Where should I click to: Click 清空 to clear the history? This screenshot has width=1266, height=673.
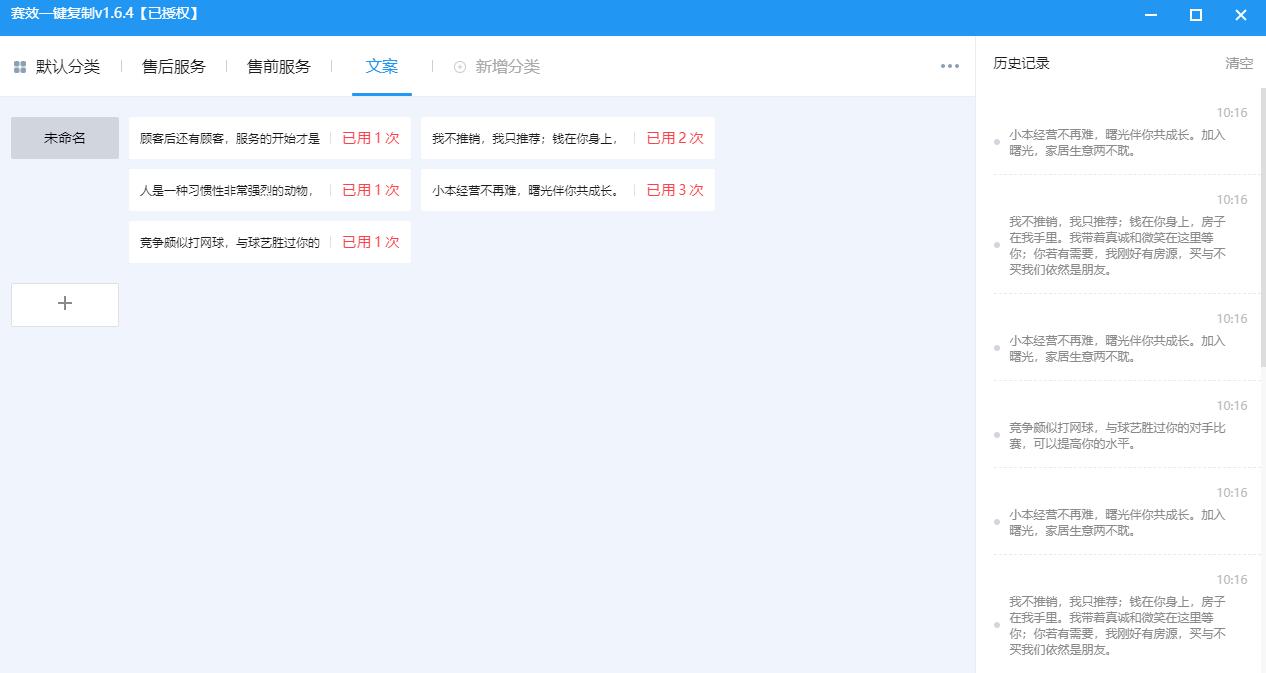[x=1239, y=63]
